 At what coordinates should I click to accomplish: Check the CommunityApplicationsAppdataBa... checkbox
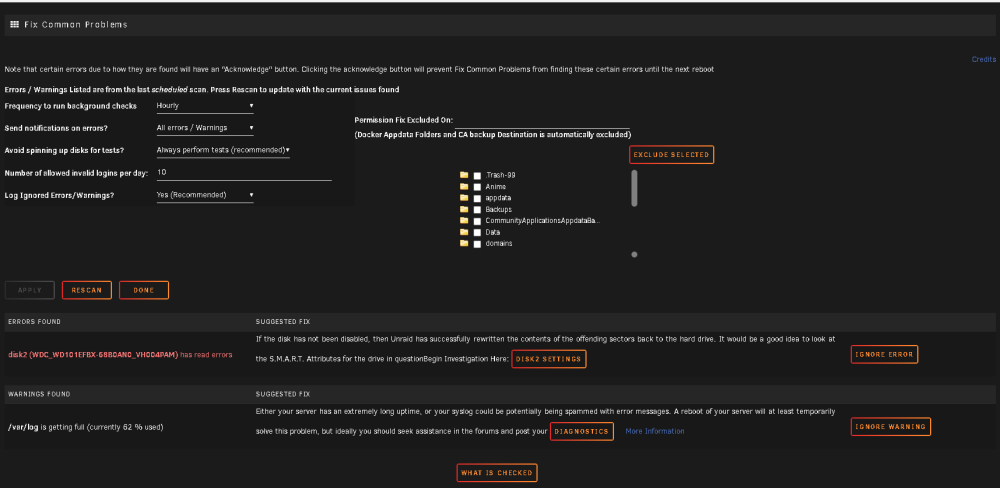click(477, 221)
